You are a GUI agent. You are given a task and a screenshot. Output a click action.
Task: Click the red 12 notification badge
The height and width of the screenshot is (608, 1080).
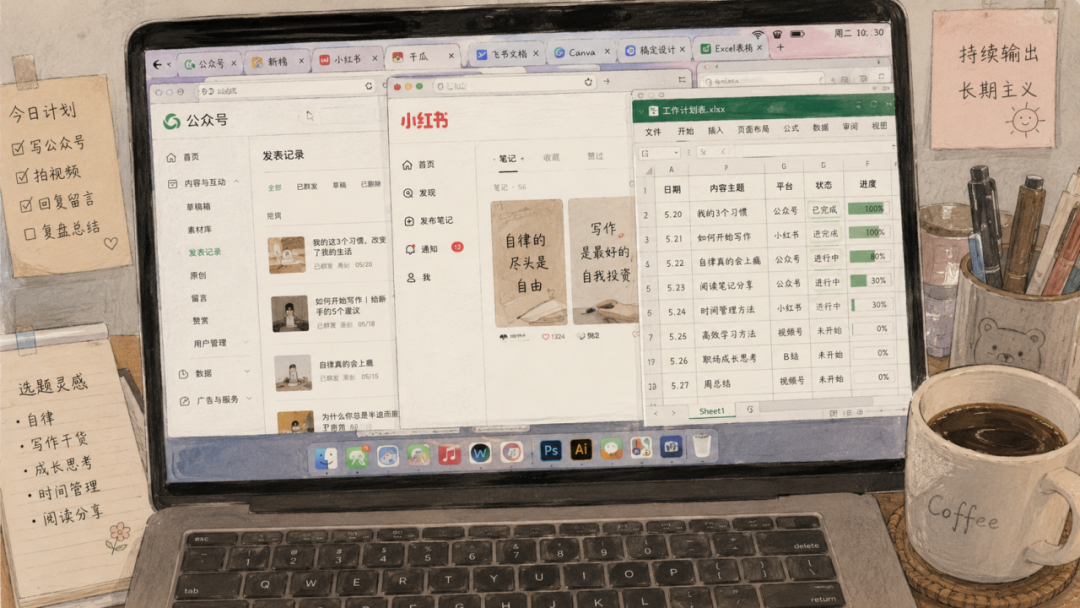(457, 247)
